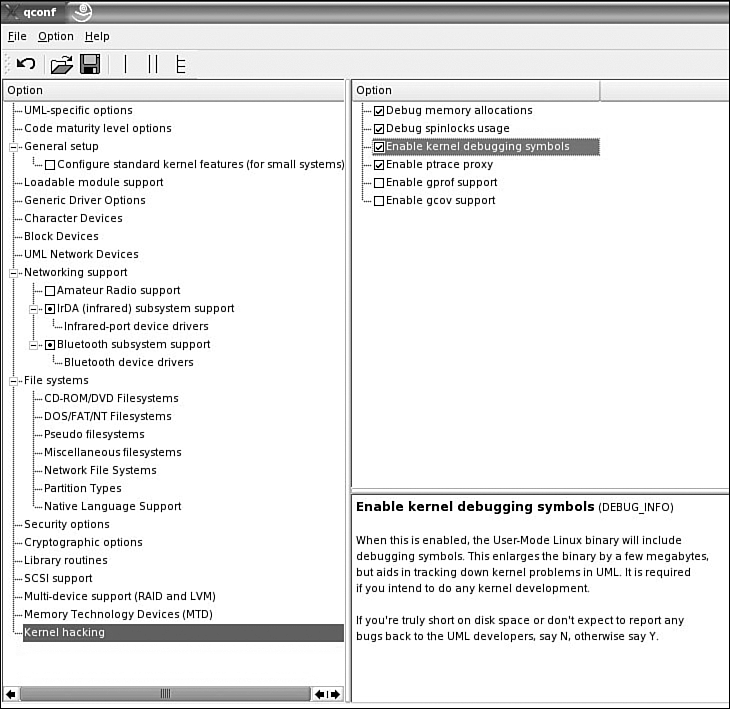Click the window menu icon beside qconf title
This screenshot has height=709, width=730.
pyautogui.click(x=12, y=10)
